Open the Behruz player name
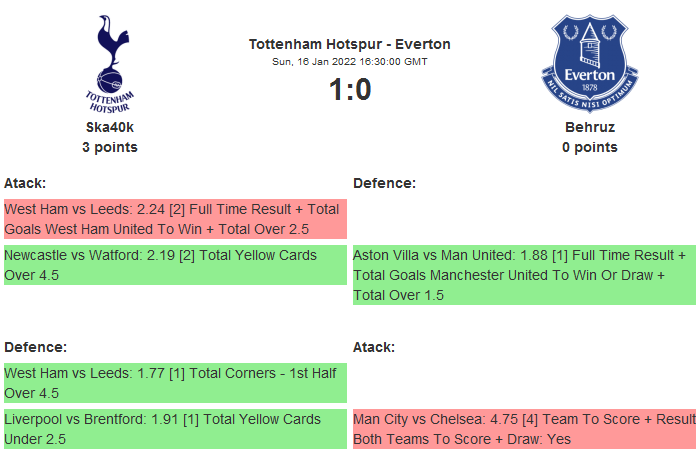Viewport: 700px width, 460px height. click(x=589, y=128)
